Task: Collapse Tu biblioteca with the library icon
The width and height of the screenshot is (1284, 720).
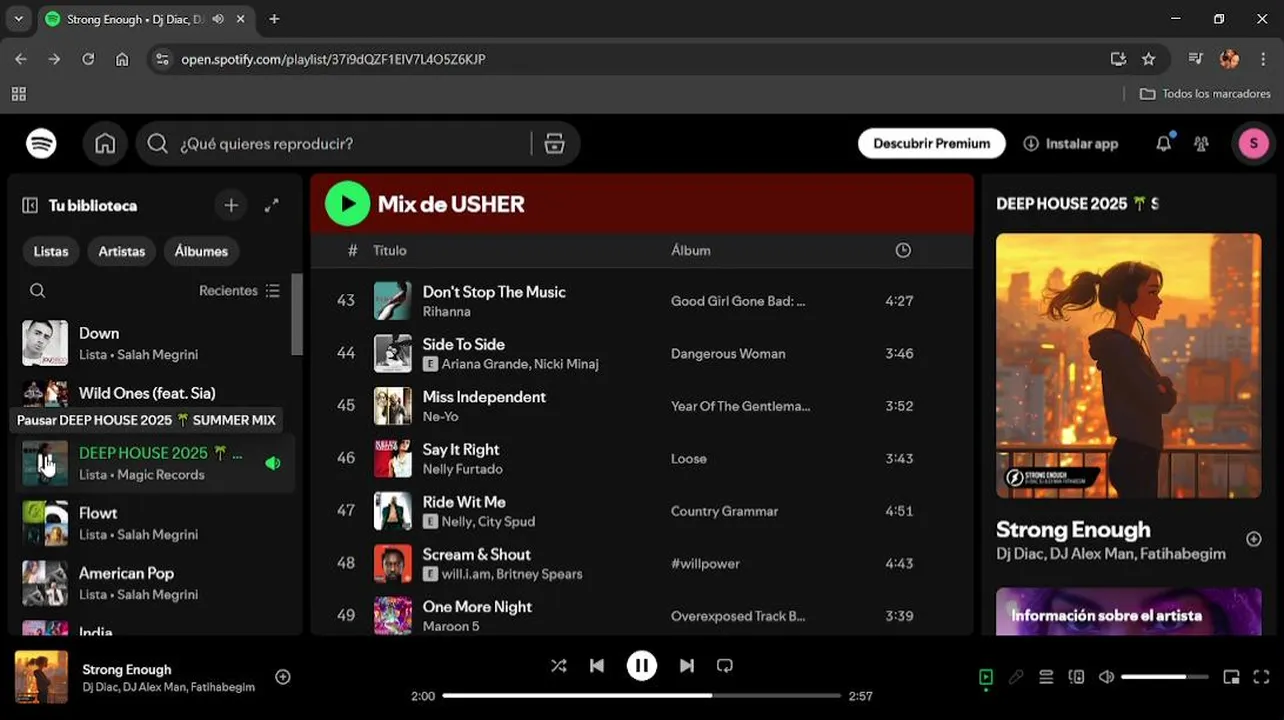Action: [30, 205]
